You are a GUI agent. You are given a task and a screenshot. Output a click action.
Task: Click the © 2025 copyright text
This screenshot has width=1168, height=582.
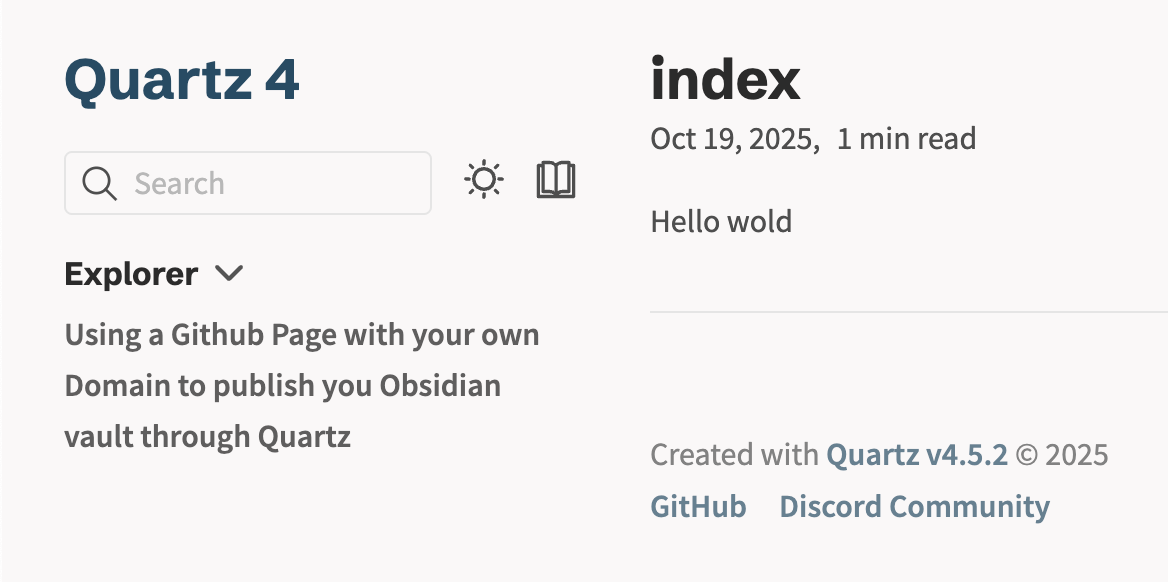1062,455
